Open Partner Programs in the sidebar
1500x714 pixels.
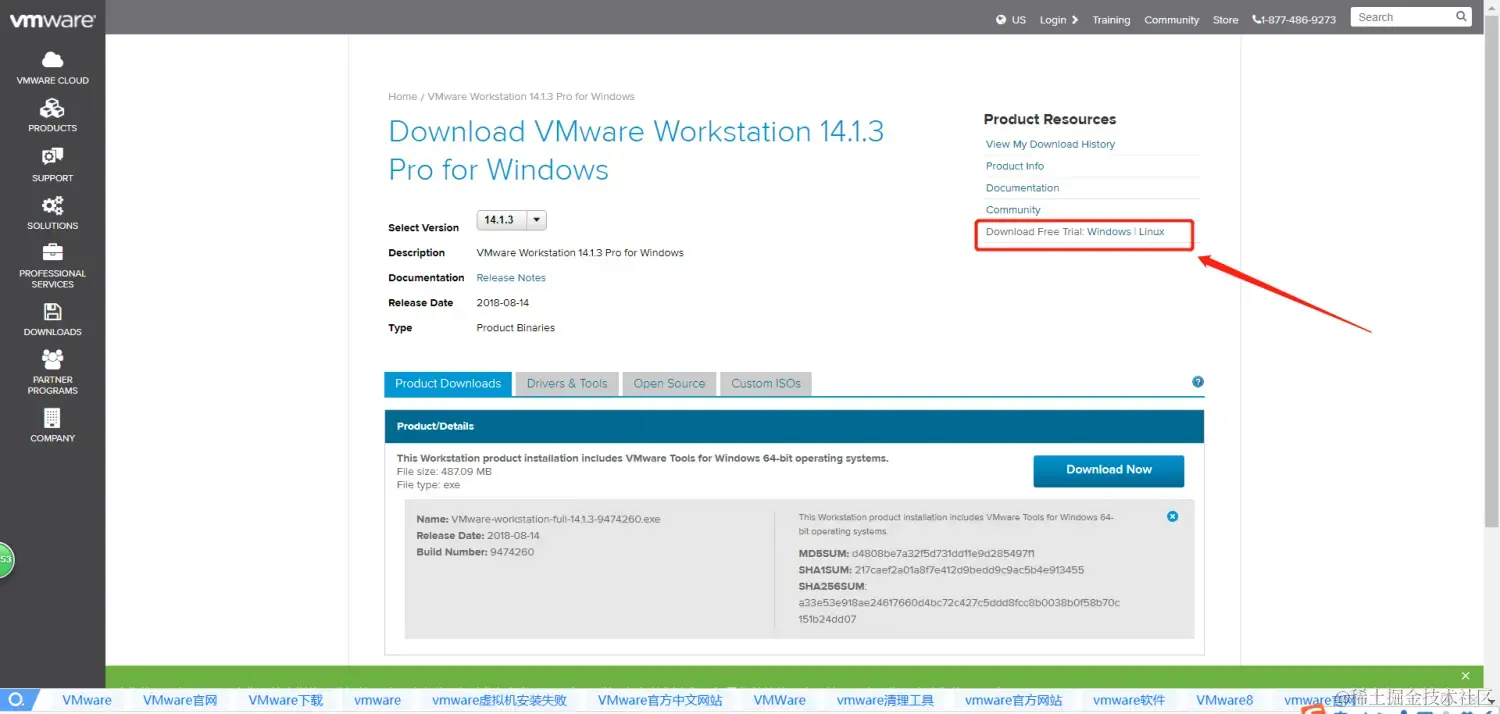[x=52, y=372]
